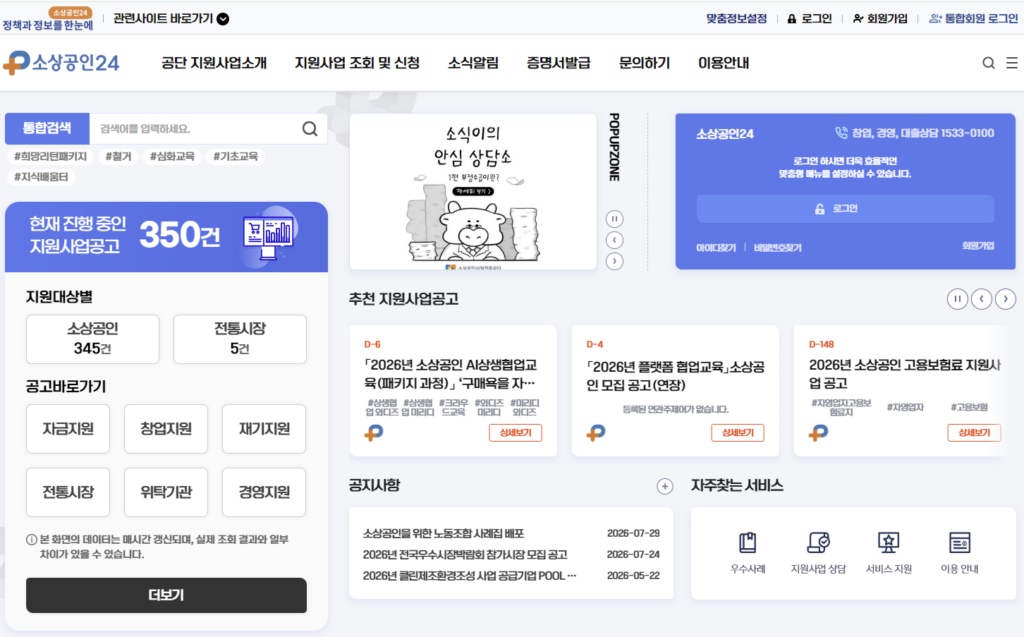The image size is (1024, 637).
Task: Click the 자금지원 button
Action: 68,429
